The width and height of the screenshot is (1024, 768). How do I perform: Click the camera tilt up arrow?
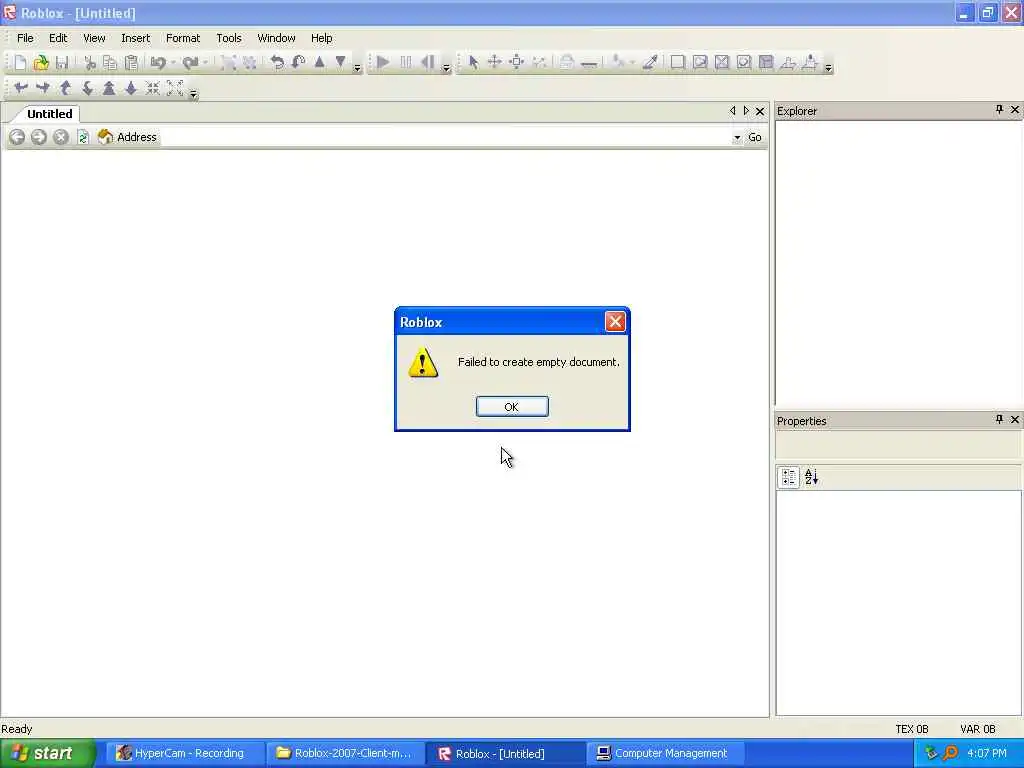pyautogui.click(x=65, y=88)
